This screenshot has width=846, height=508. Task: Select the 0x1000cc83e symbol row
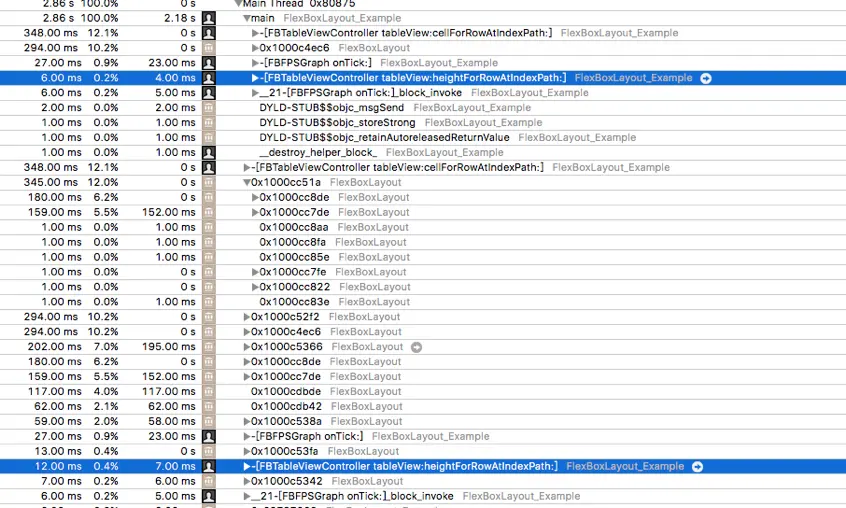pyautogui.click(x=294, y=302)
